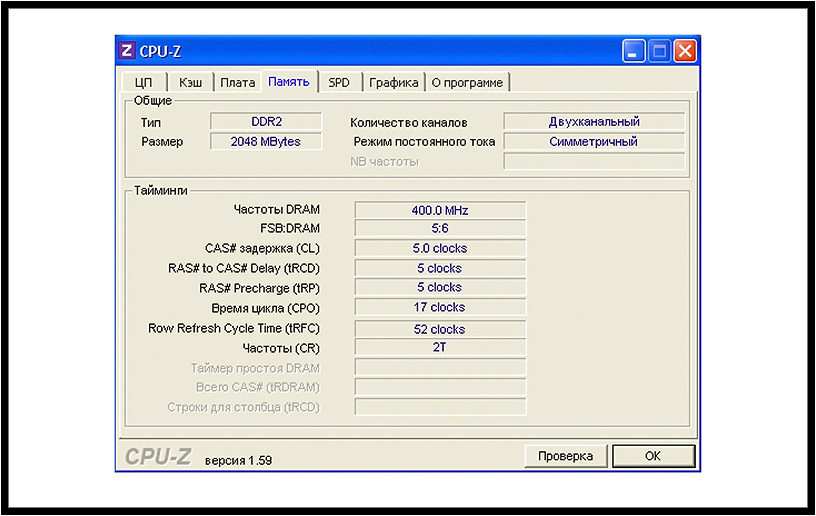816x516 pixels.
Task: Click the empty Таймер простоя DRAM field
Action: [x=440, y=367]
